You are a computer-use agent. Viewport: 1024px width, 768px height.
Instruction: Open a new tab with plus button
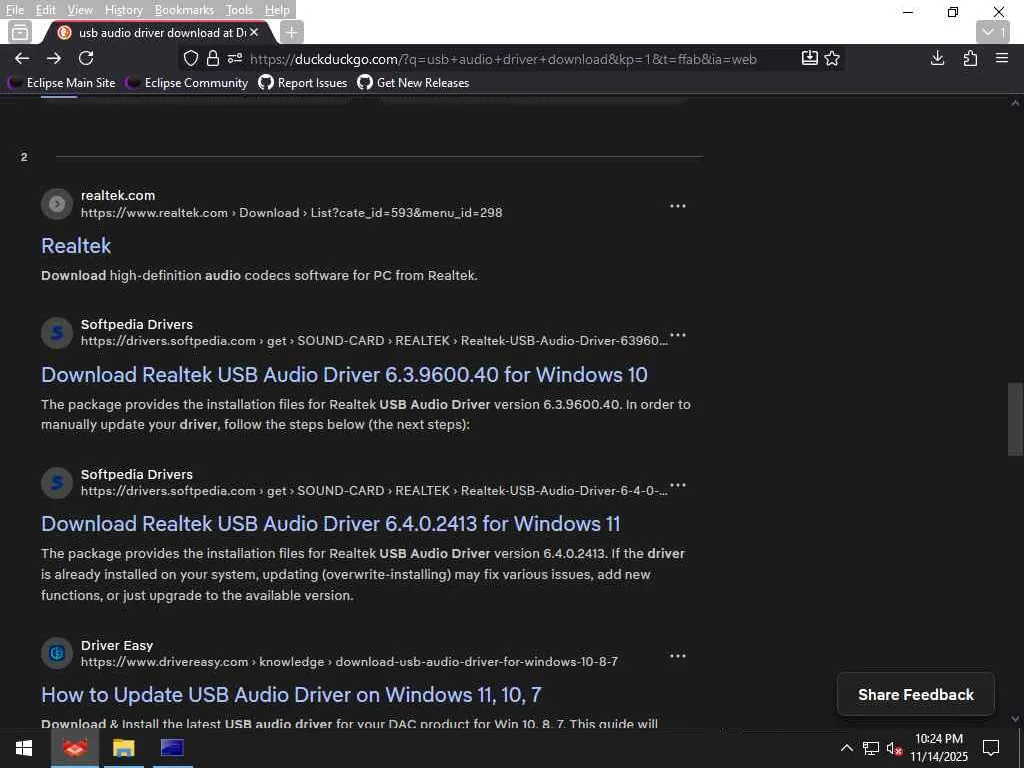click(x=292, y=32)
